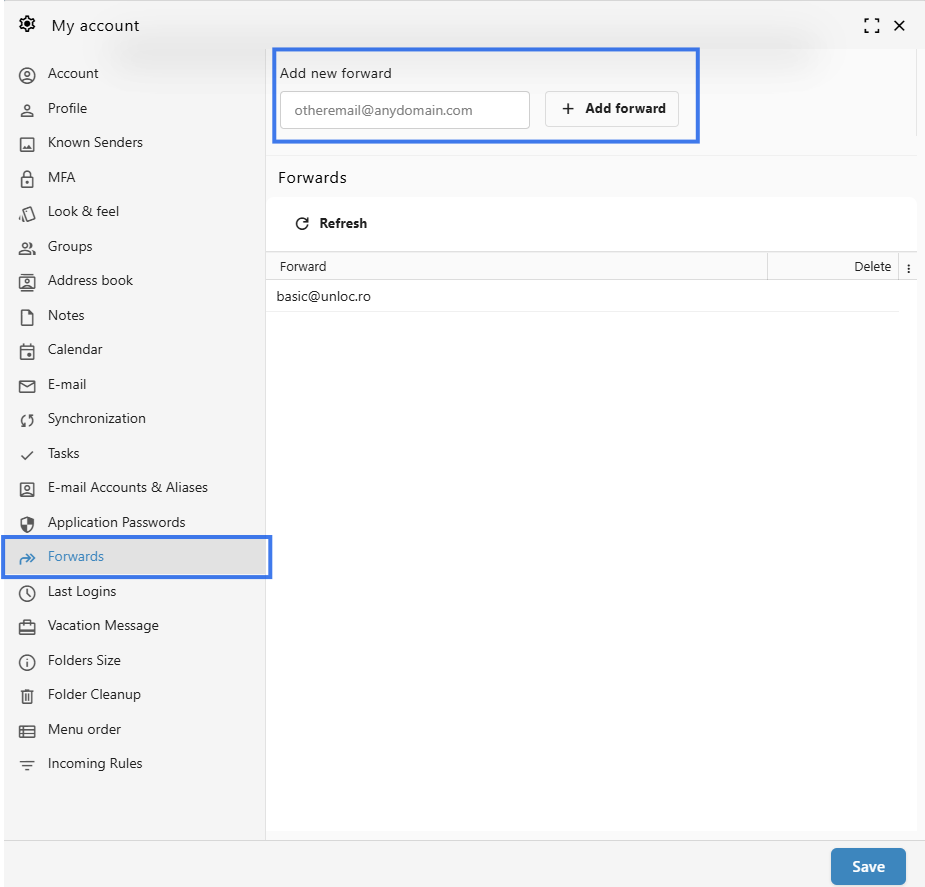The image size is (925, 887).
Task: Select the basic@unloc.ro forward row
Action: pos(582,296)
